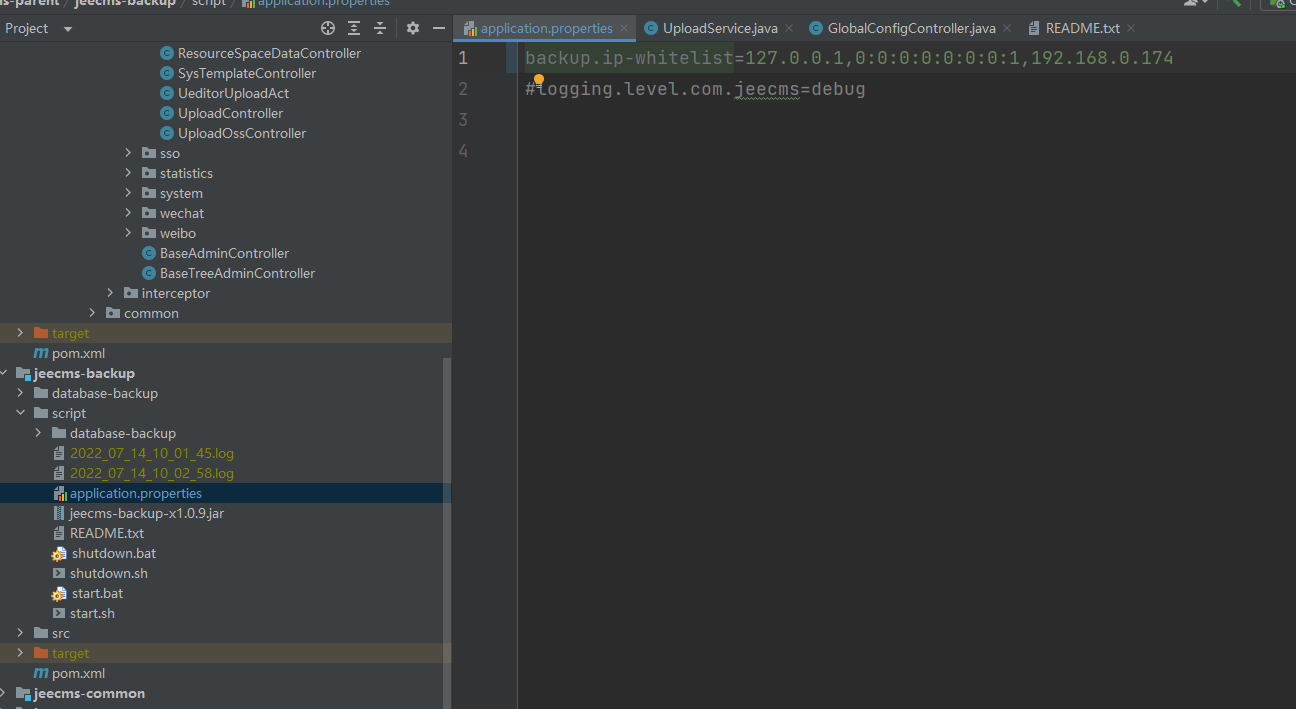Viewport: 1296px width, 709px height.
Task: Hide the Project tool window
Action: pos(439,28)
